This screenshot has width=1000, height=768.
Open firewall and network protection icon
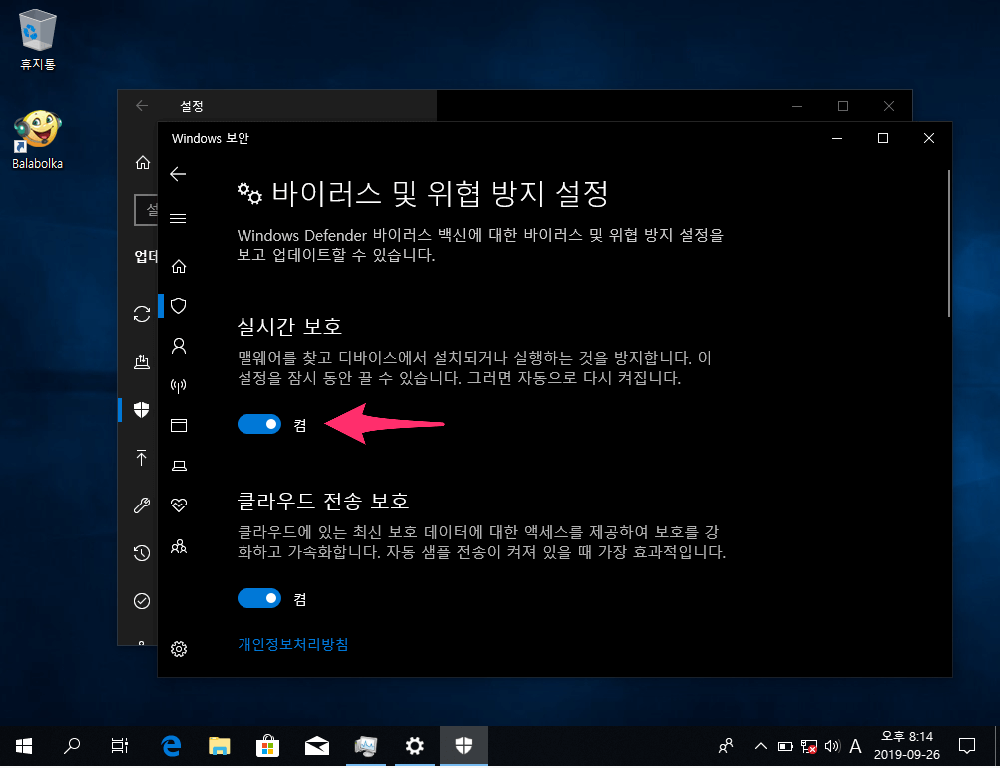[179, 386]
